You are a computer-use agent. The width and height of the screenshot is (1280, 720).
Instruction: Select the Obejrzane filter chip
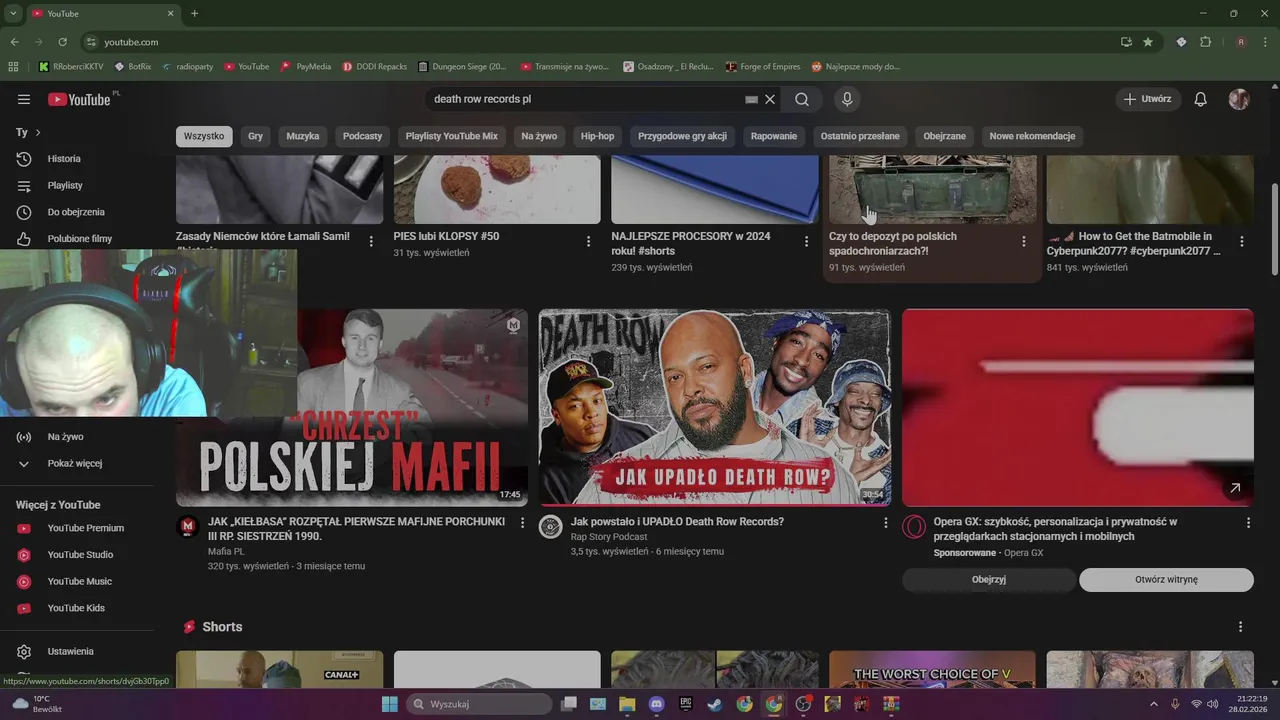(944, 136)
